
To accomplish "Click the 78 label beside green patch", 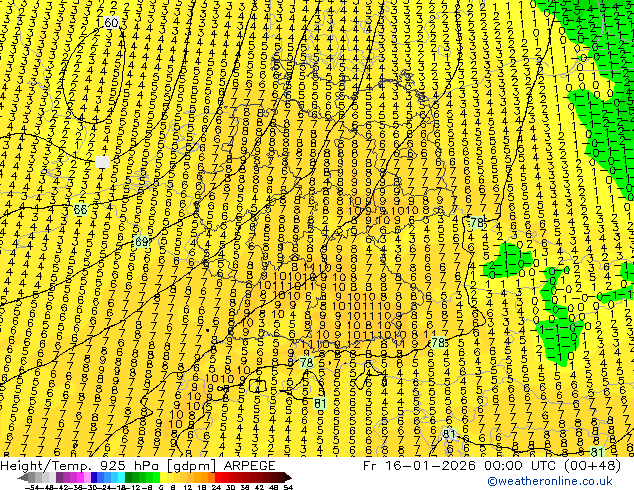I will pos(476,222).
